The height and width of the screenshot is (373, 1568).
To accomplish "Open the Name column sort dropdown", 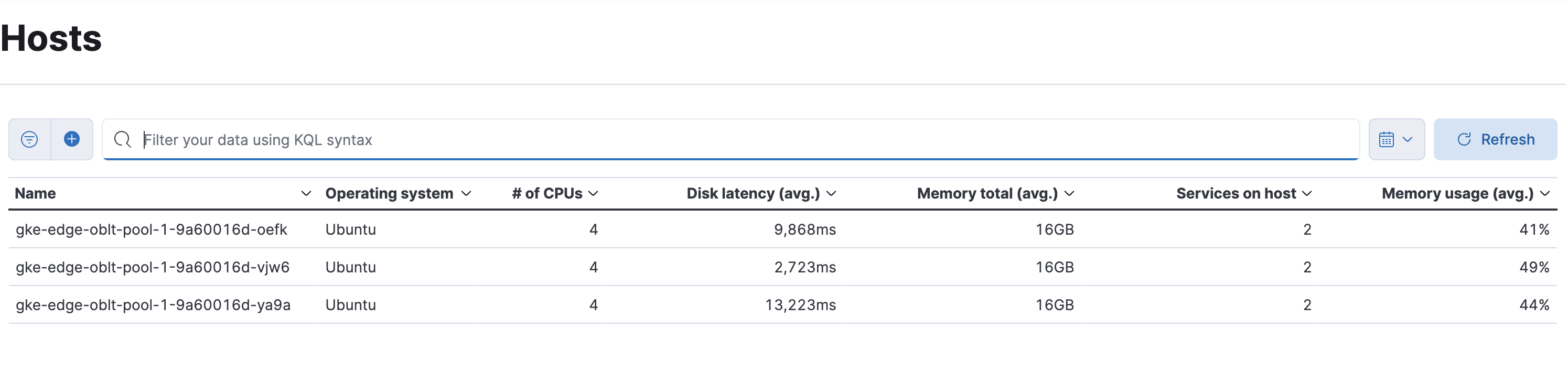I will [x=306, y=193].
